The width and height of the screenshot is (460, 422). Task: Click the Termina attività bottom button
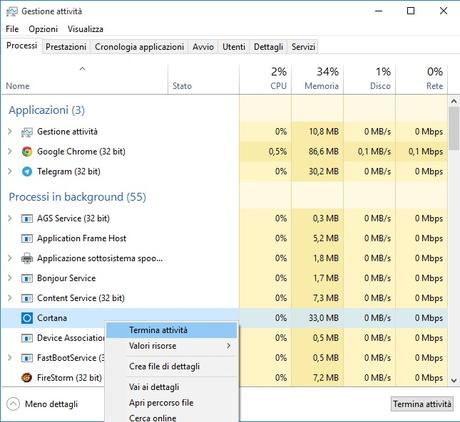(x=422, y=404)
